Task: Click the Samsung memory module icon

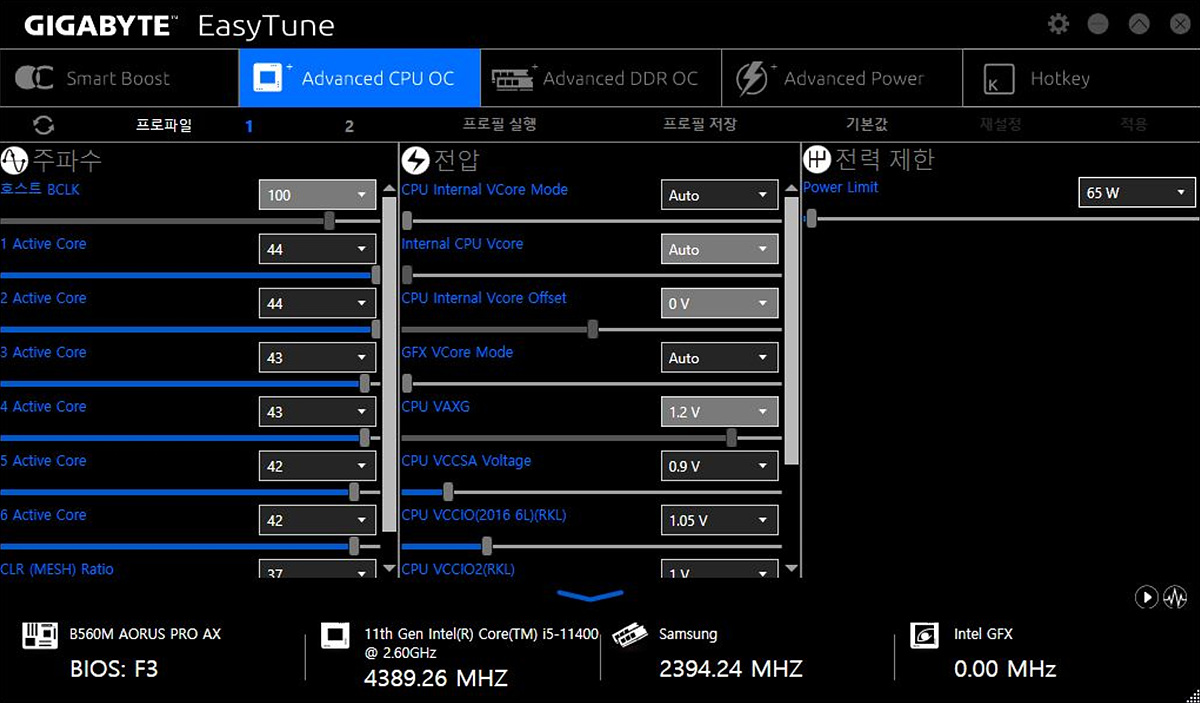Action: (x=629, y=635)
